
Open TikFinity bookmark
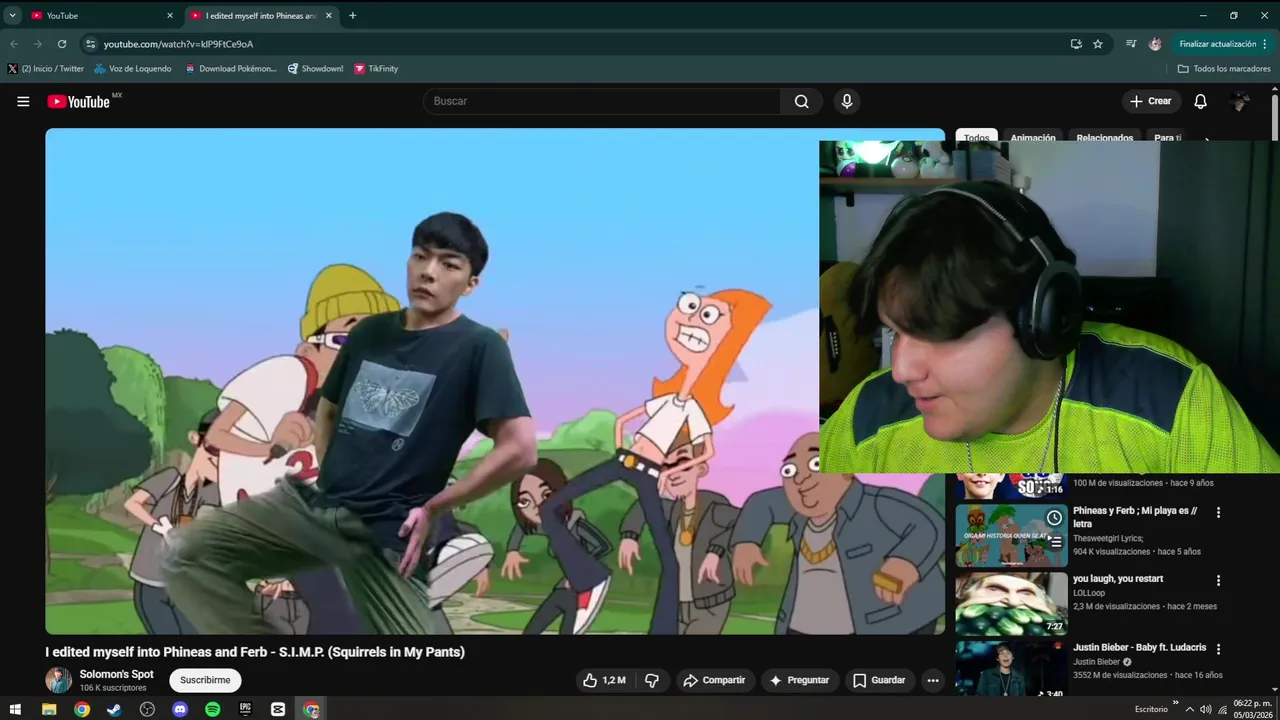click(376, 69)
